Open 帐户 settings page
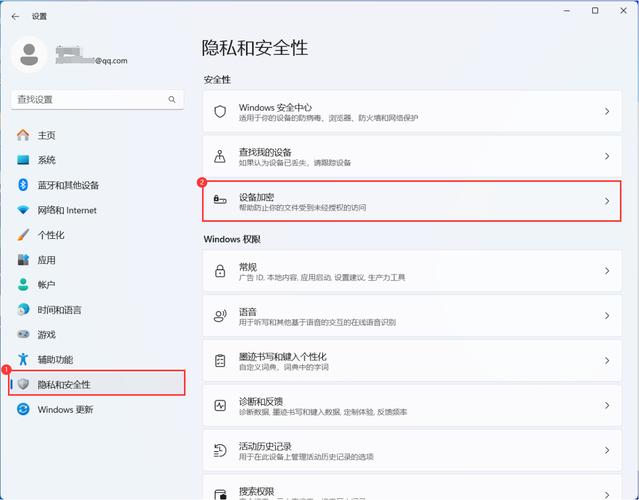This screenshot has height=500, width=639. click(x=97, y=284)
